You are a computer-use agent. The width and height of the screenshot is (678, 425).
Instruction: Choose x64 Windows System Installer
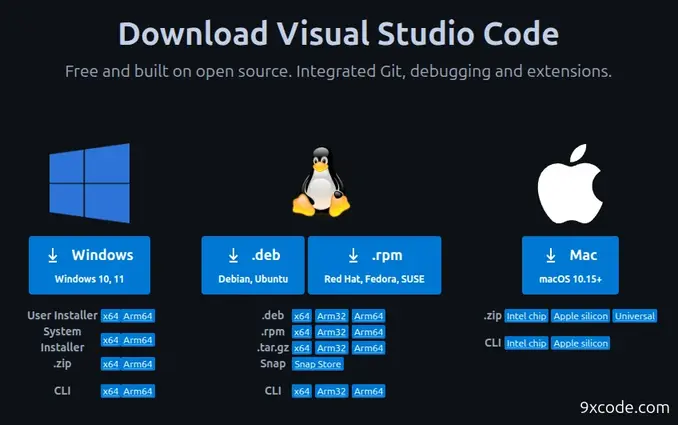[111, 340]
